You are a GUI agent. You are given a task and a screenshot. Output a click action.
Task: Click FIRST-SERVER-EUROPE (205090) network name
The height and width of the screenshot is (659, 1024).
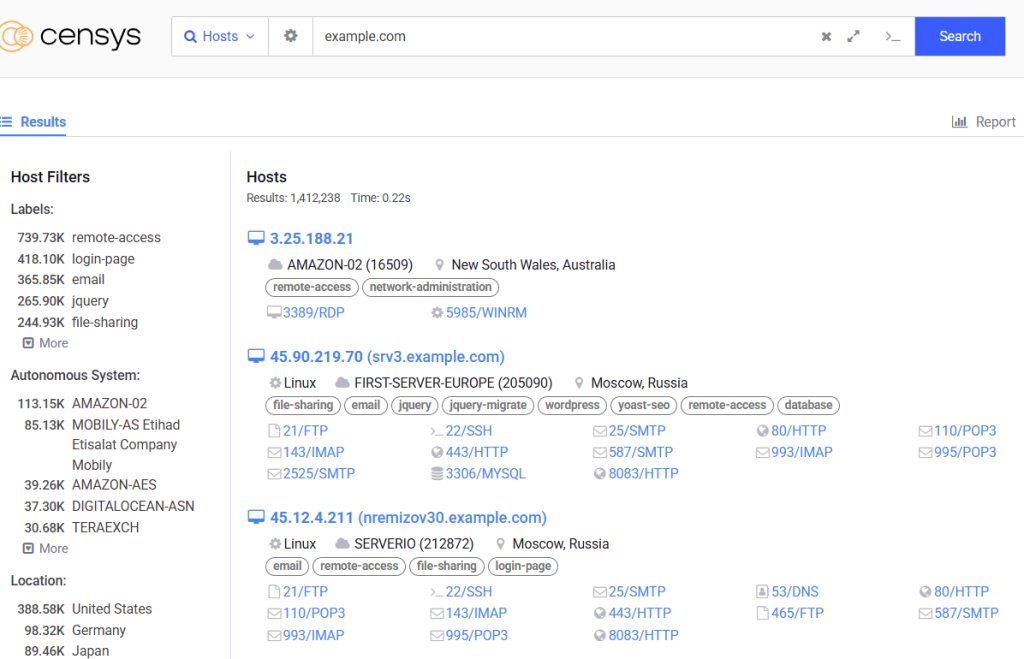click(x=453, y=383)
